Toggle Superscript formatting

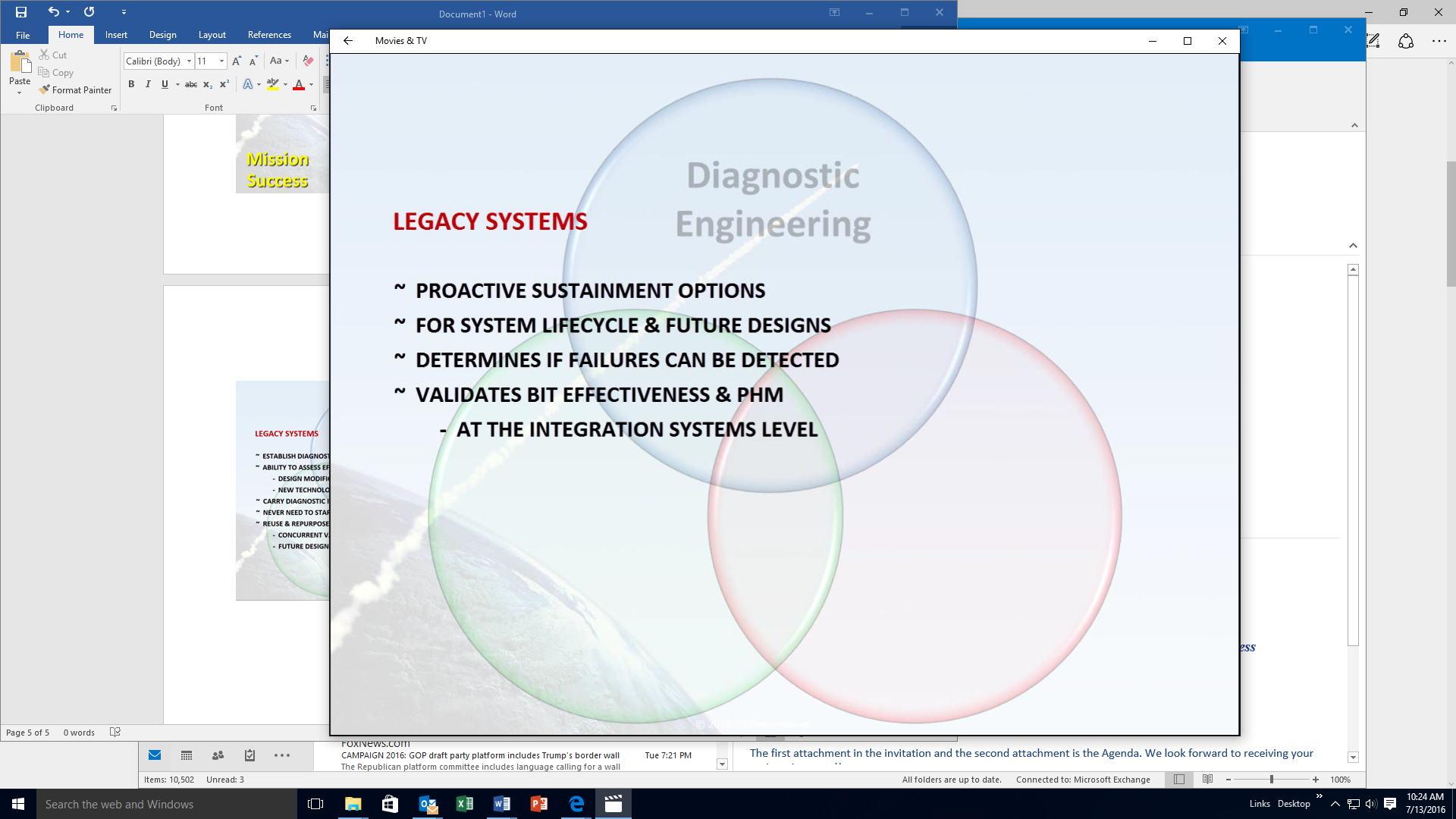pyautogui.click(x=224, y=84)
